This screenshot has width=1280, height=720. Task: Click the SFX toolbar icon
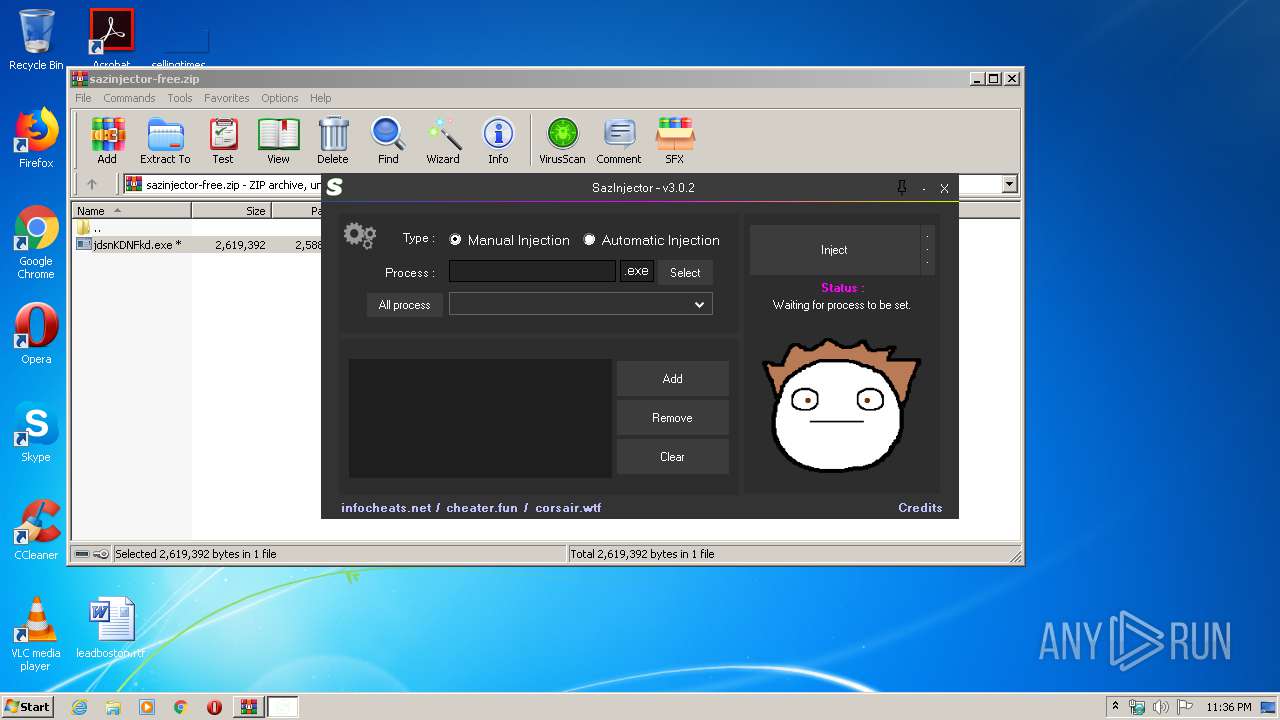point(675,140)
